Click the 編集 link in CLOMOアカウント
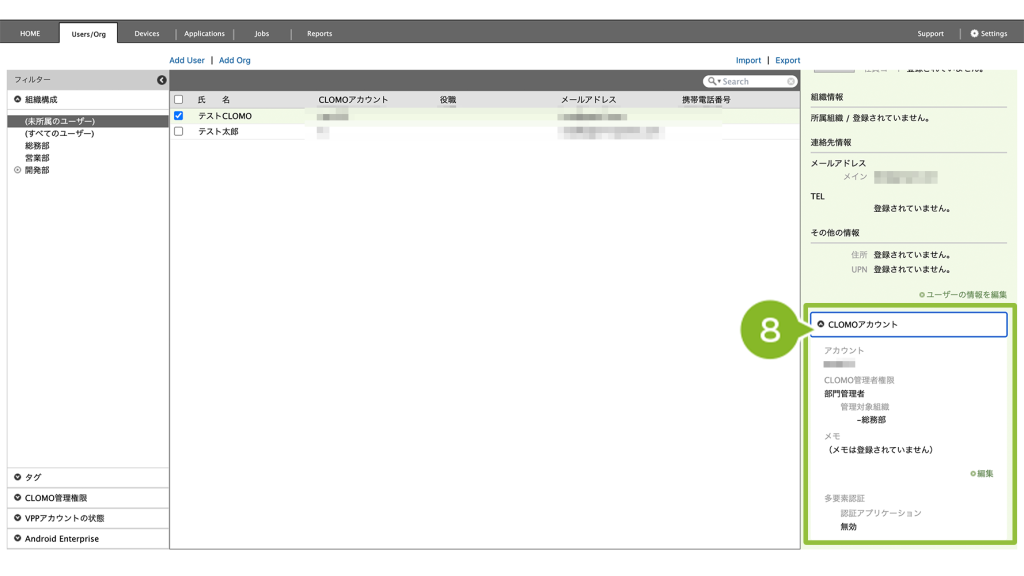 point(985,474)
